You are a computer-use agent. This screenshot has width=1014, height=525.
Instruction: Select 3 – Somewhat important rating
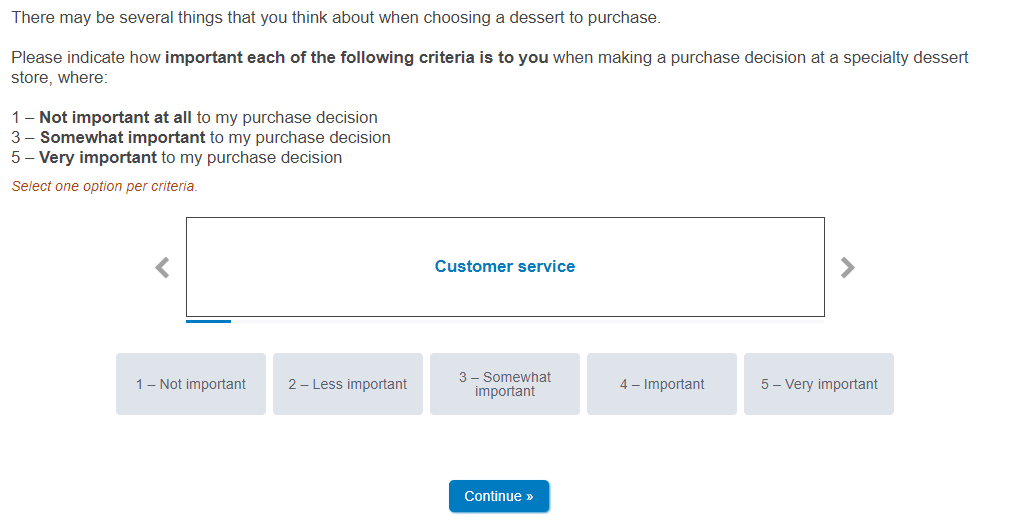tap(505, 384)
